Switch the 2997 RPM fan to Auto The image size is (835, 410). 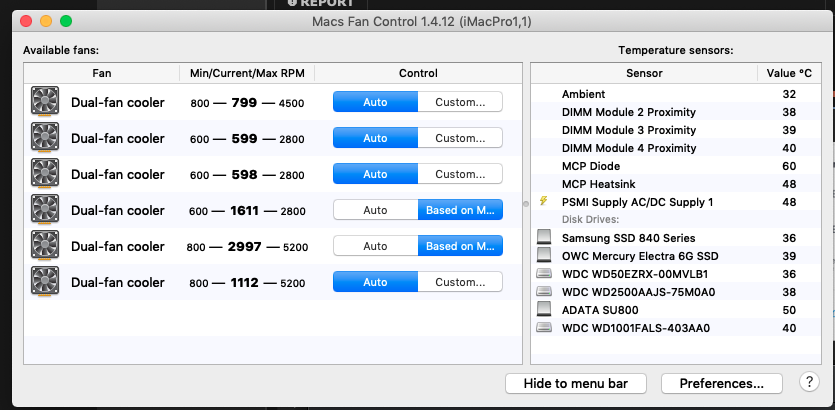click(x=375, y=246)
